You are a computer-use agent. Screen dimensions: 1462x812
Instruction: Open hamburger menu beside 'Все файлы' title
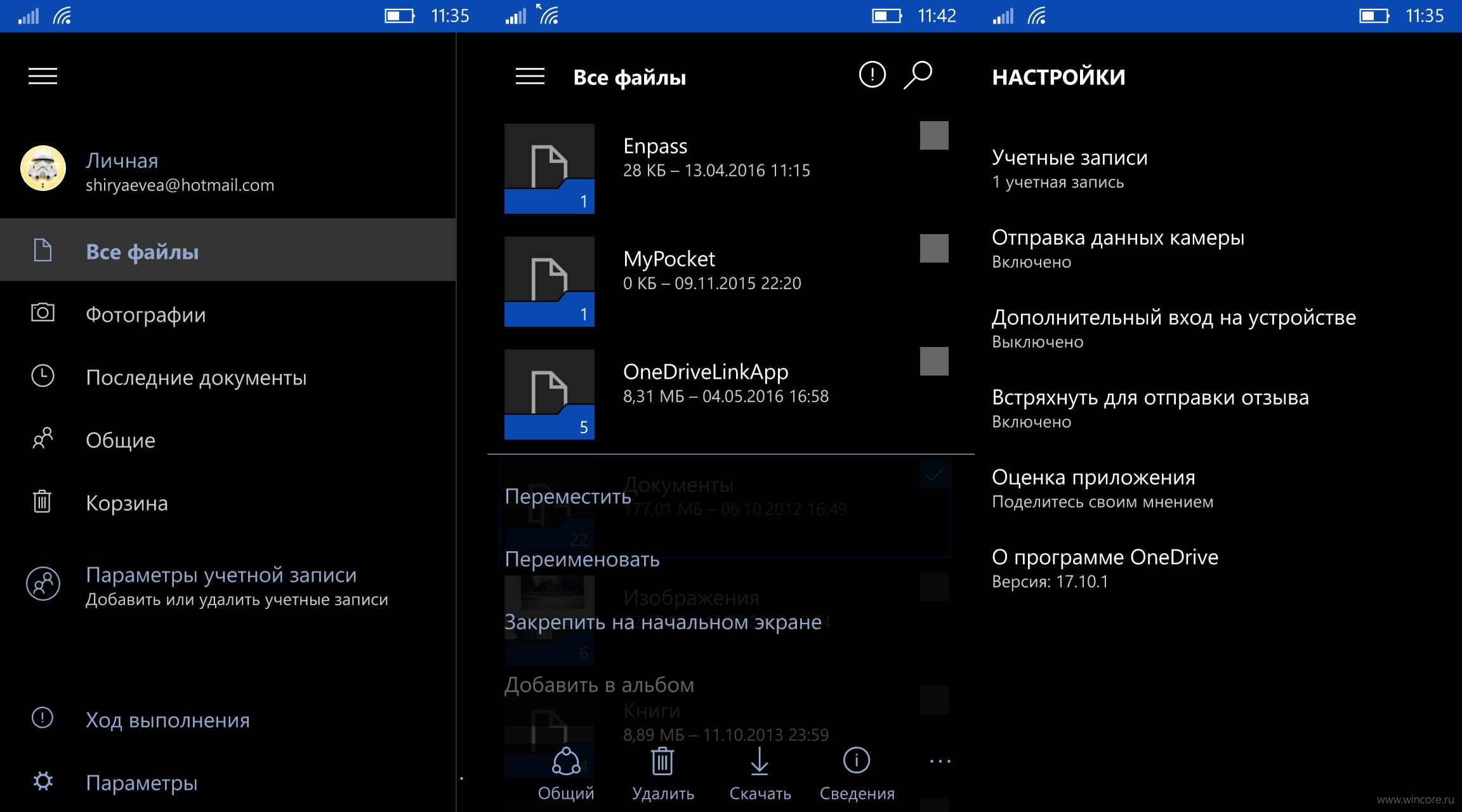point(530,76)
